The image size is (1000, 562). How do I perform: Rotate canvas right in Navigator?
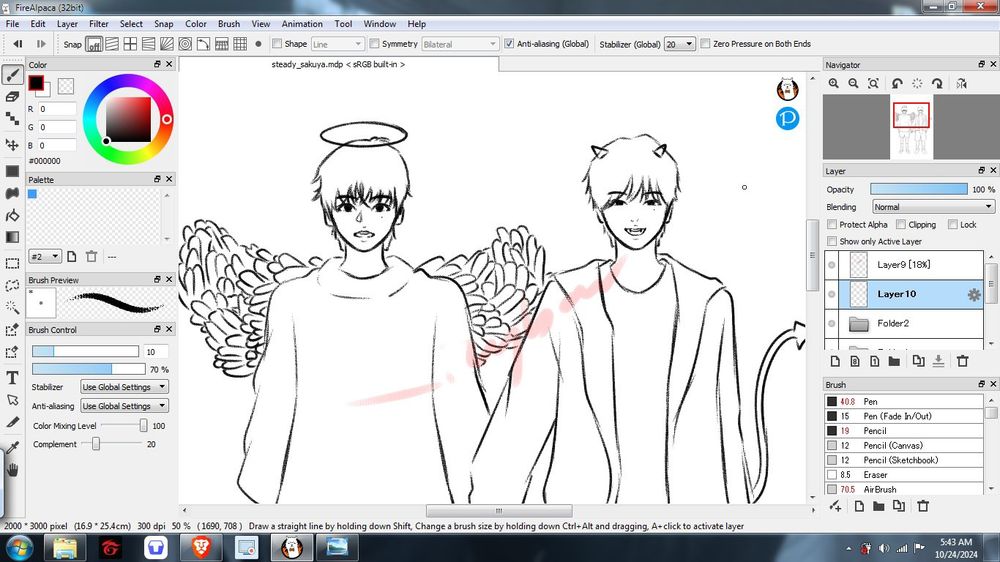(937, 84)
